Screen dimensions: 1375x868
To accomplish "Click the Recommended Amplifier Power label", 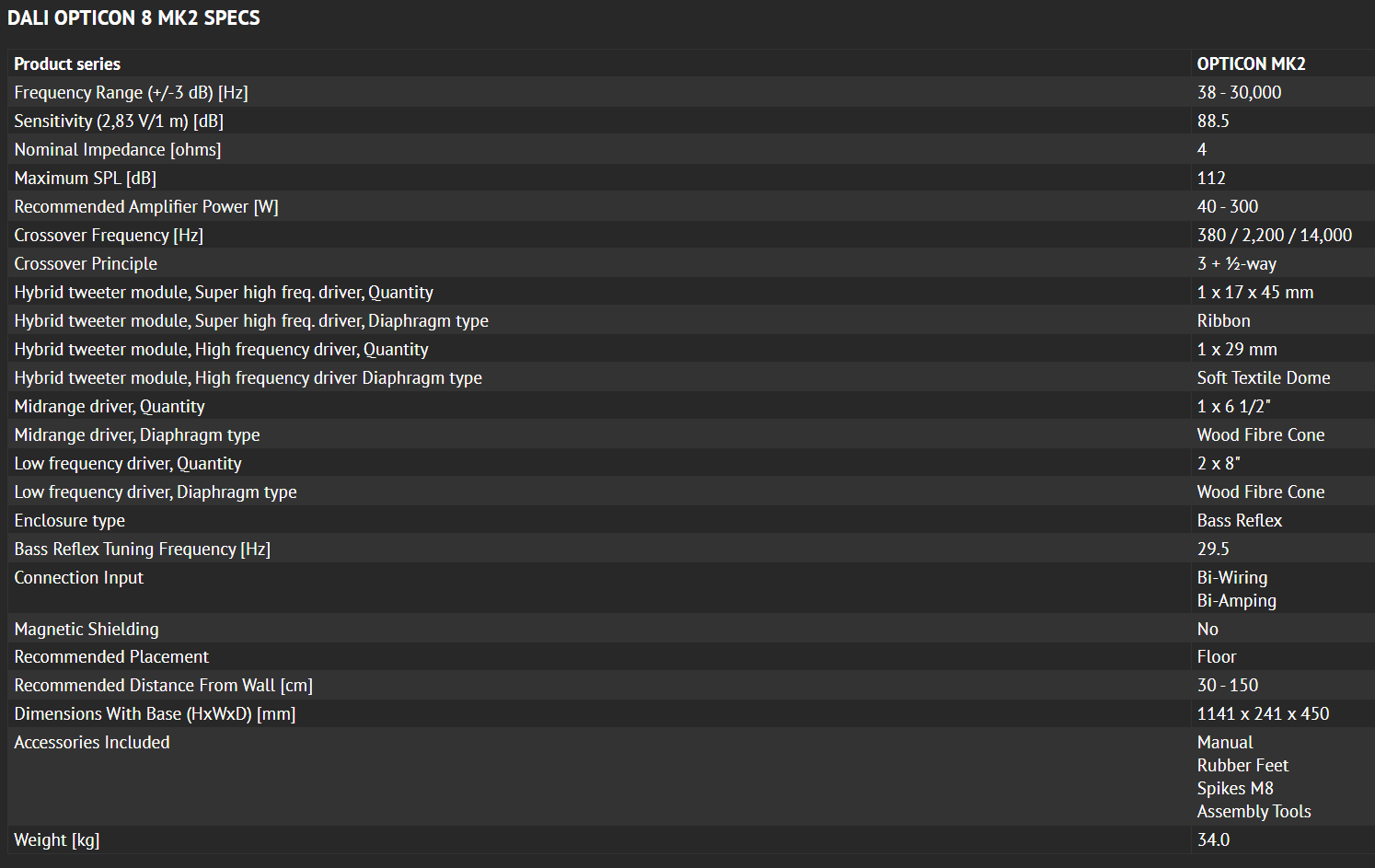I will coord(146,206).
